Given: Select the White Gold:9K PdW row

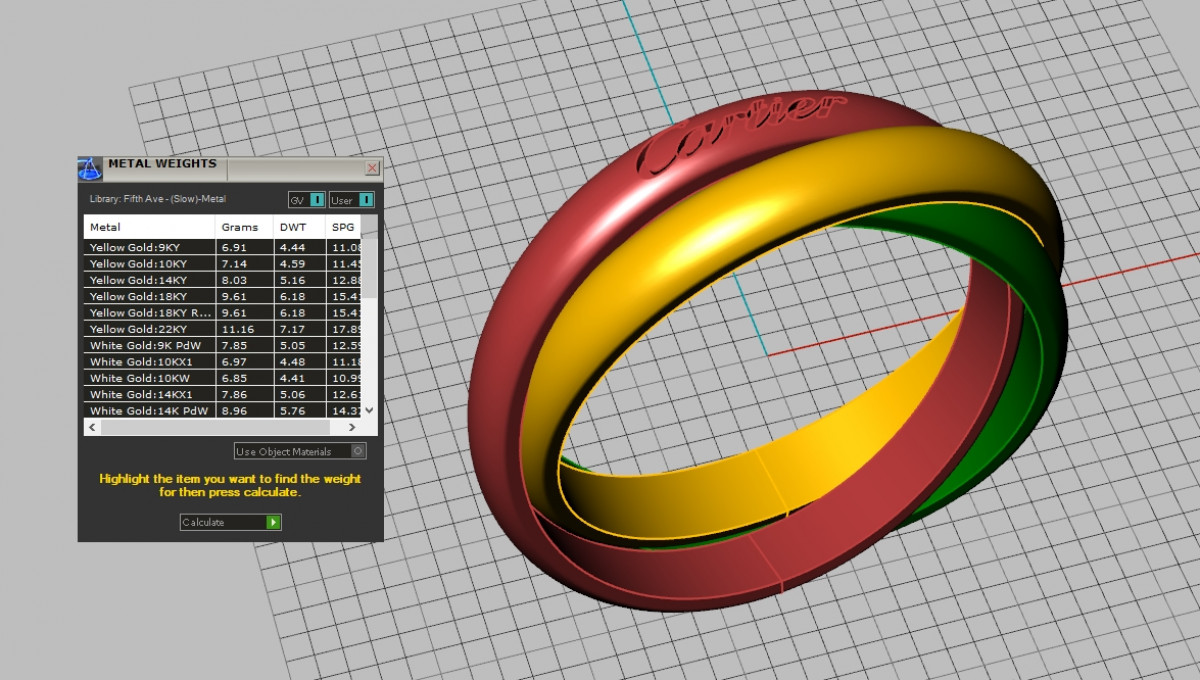Looking at the screenshot, I should pos(150,345).
